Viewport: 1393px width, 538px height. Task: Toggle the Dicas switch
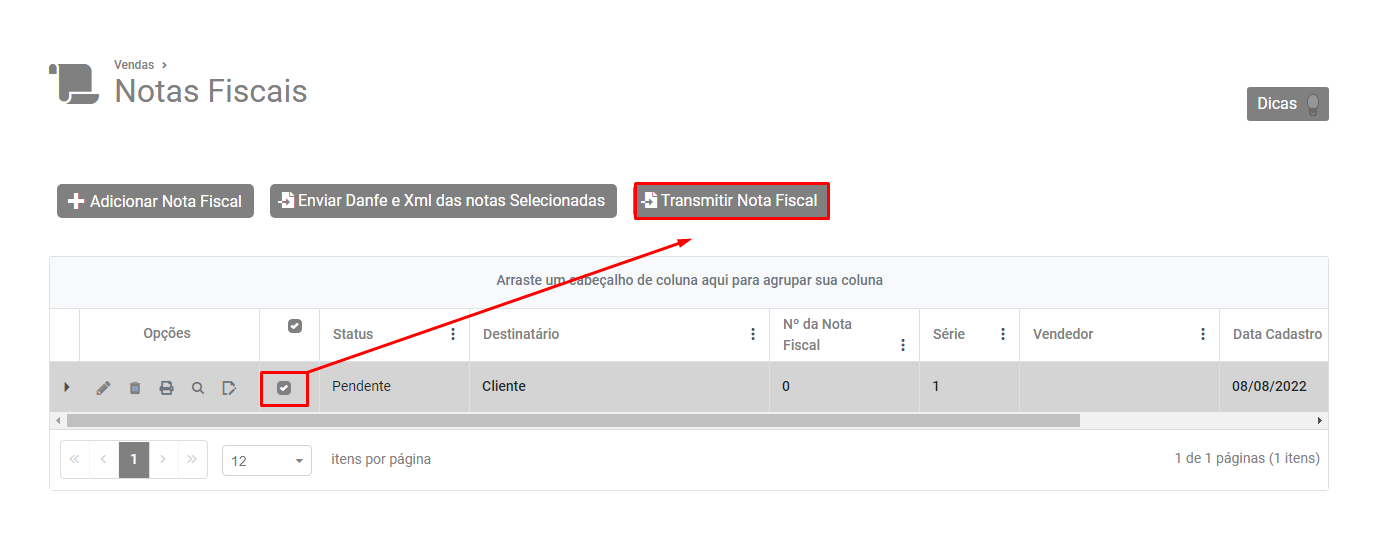[x=1312, y=104]
